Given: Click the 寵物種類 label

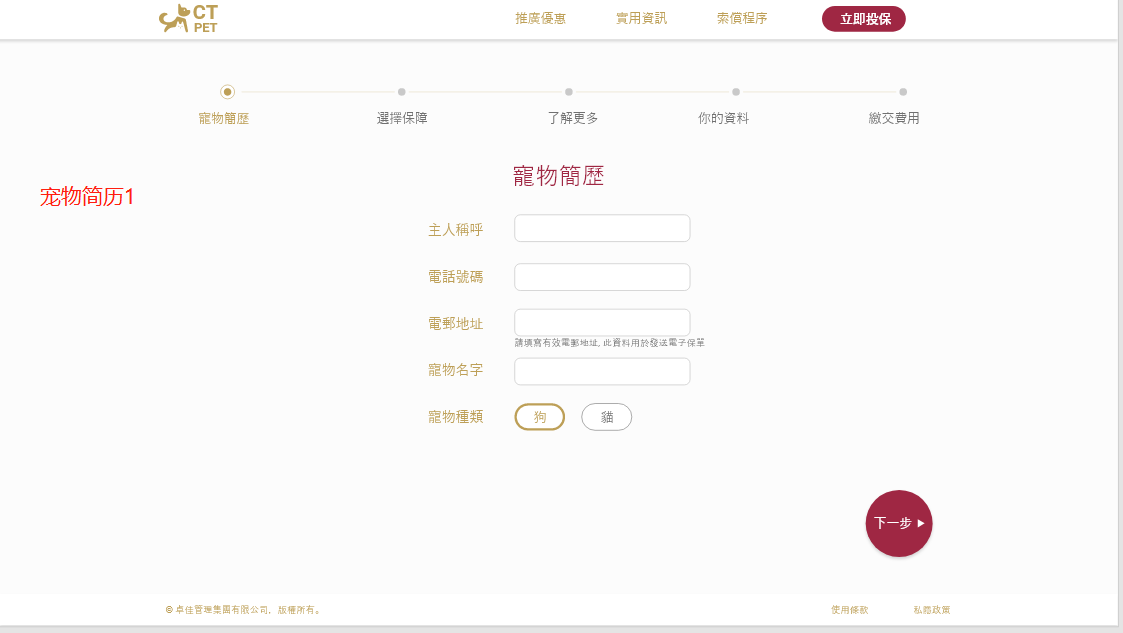Looking at the screenshot, I should tap(456, 417).
